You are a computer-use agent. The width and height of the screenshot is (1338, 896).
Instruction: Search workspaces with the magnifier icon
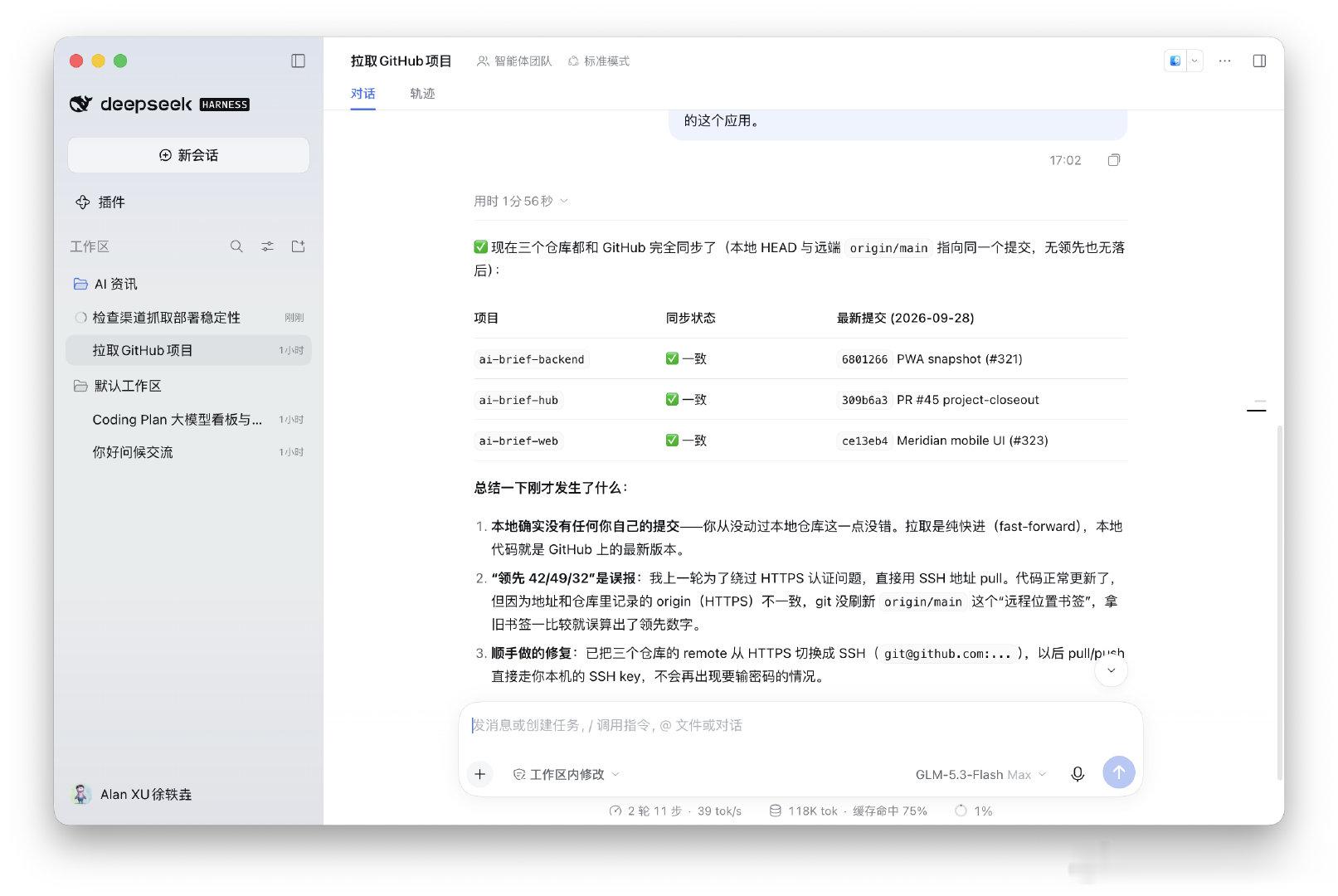click(236, 246)
